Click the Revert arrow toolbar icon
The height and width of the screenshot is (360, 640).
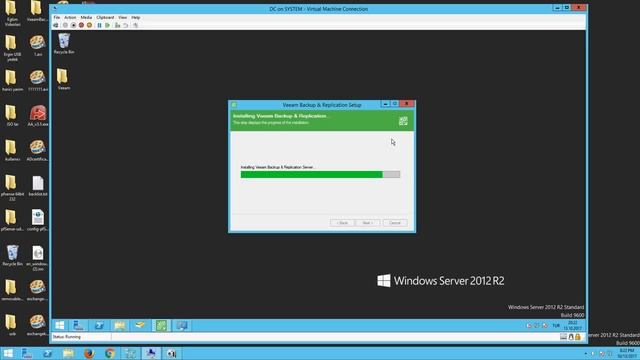pos(126,25)
